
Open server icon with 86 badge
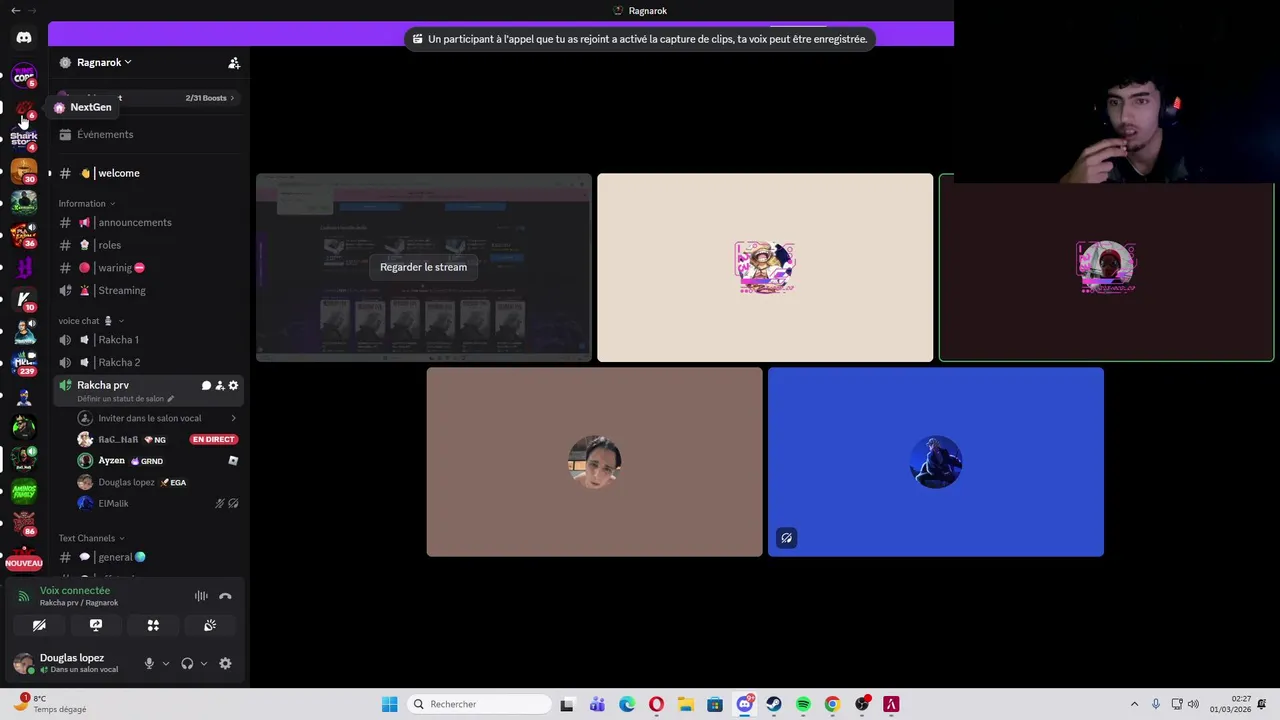pos(24,524)
